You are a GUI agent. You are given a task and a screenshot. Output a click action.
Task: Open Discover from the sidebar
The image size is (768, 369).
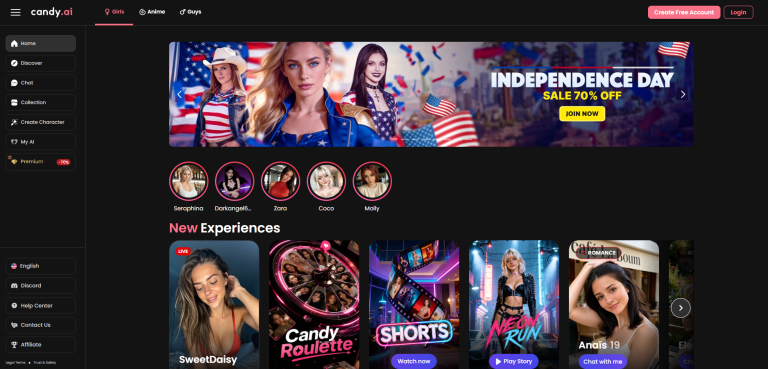[x=41, y=63]
